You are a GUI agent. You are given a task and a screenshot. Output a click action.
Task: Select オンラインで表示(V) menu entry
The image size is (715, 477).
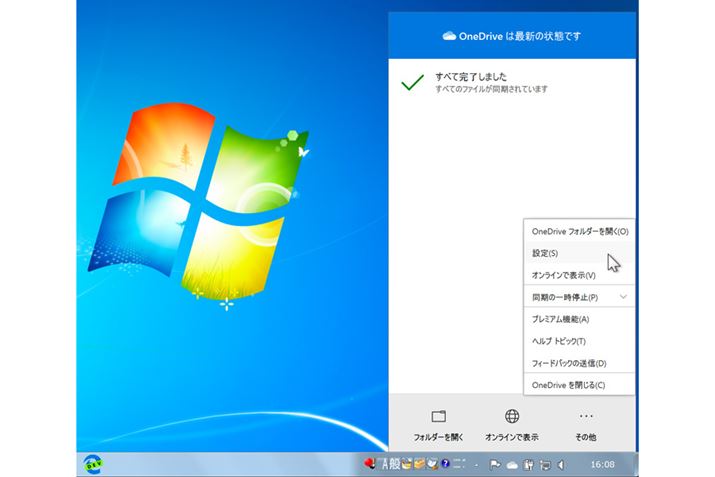[x=579, y=275]
